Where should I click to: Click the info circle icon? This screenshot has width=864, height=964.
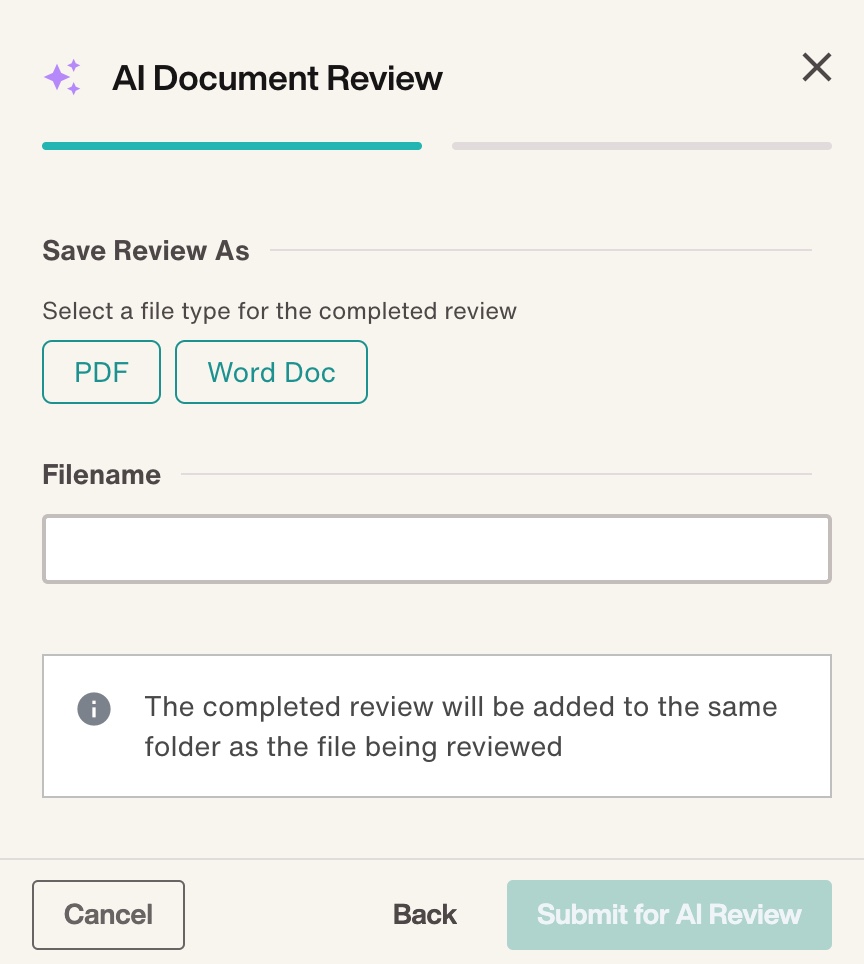[94, 709]
